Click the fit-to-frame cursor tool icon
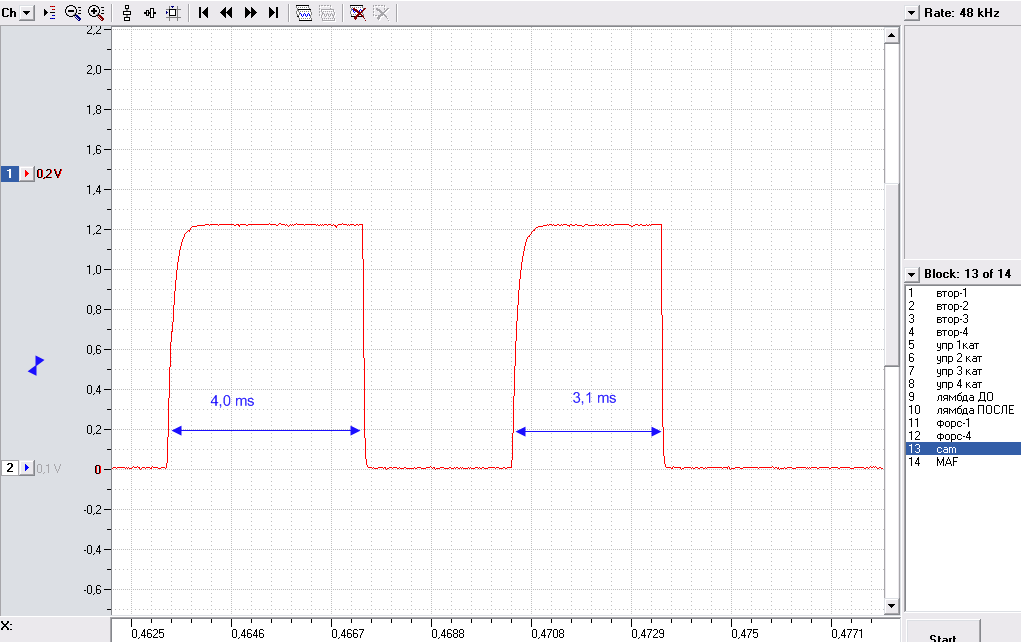This screenshot has height=642, width=1021. click(173, 13)
